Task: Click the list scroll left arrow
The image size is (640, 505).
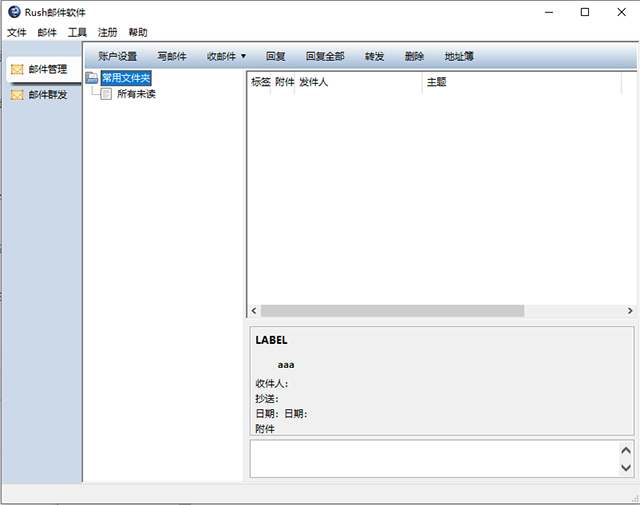Action: (x=254, y=311)
